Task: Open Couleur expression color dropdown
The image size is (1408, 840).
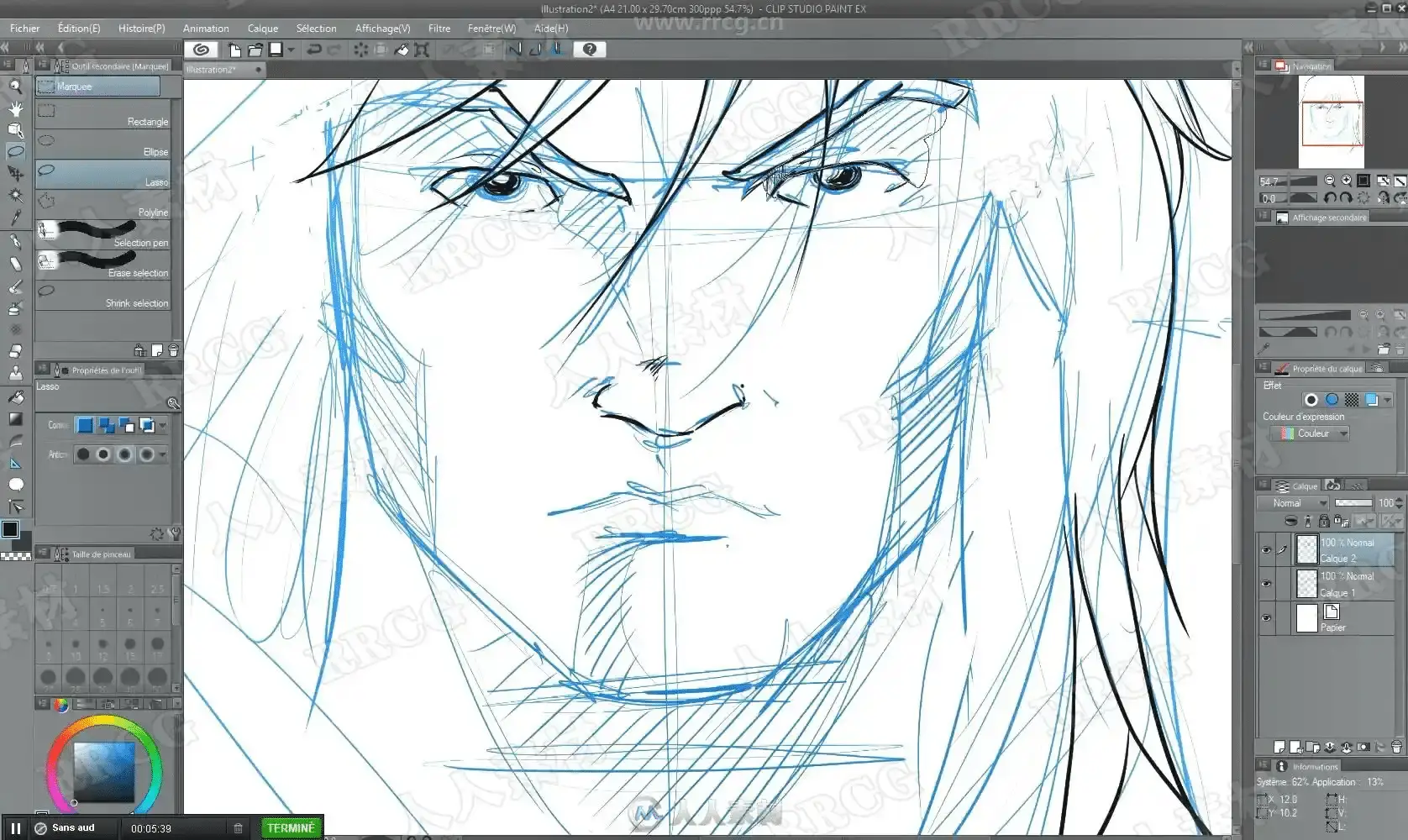Action: pos(1310,433)
